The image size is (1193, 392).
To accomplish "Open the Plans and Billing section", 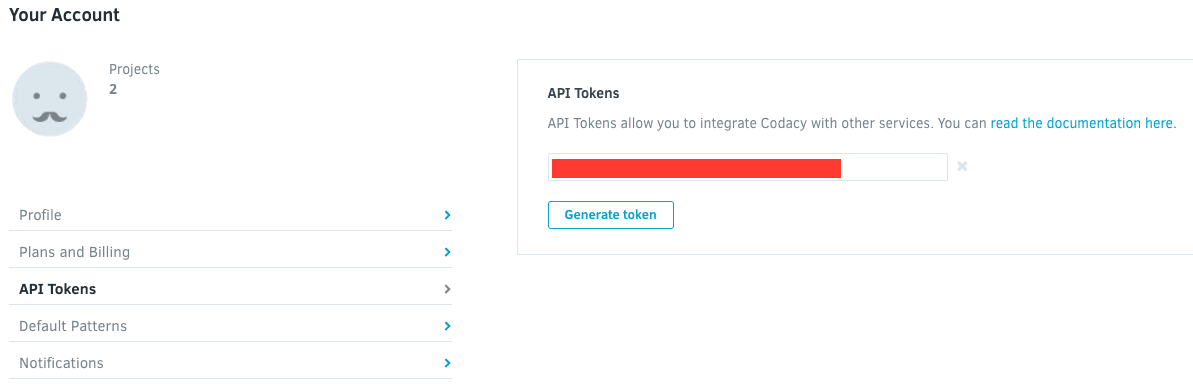I will click(231, 252).
